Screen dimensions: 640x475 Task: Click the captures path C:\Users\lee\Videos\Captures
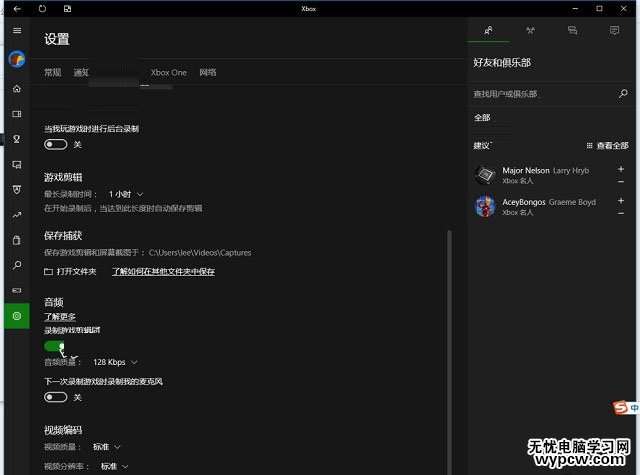click(x=200, y=253)
